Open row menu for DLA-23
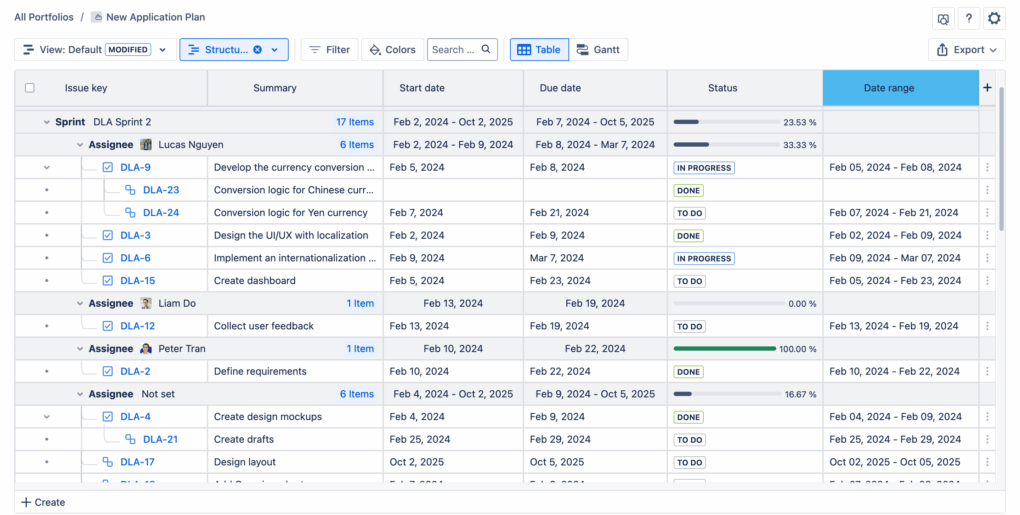Image resolution: width=1020 pixels, height=515 pixels. pos(987,190)
